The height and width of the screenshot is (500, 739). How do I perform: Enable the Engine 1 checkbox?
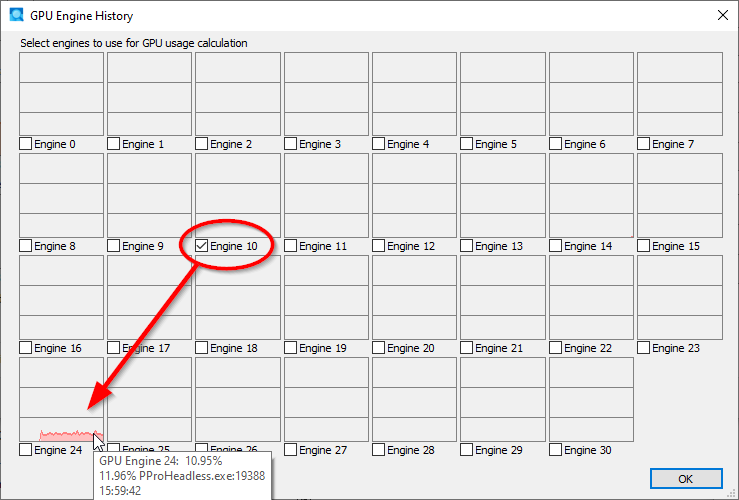click(x=114, y=144)
